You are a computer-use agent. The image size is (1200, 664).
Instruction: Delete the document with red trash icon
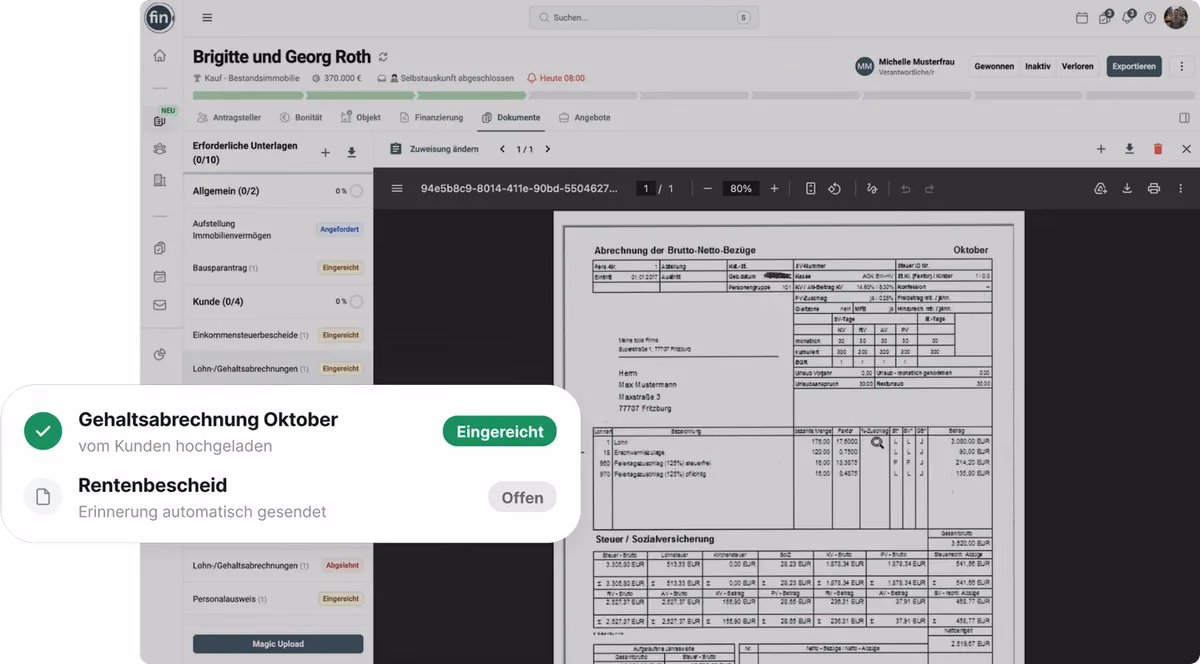click(1158, 149)
